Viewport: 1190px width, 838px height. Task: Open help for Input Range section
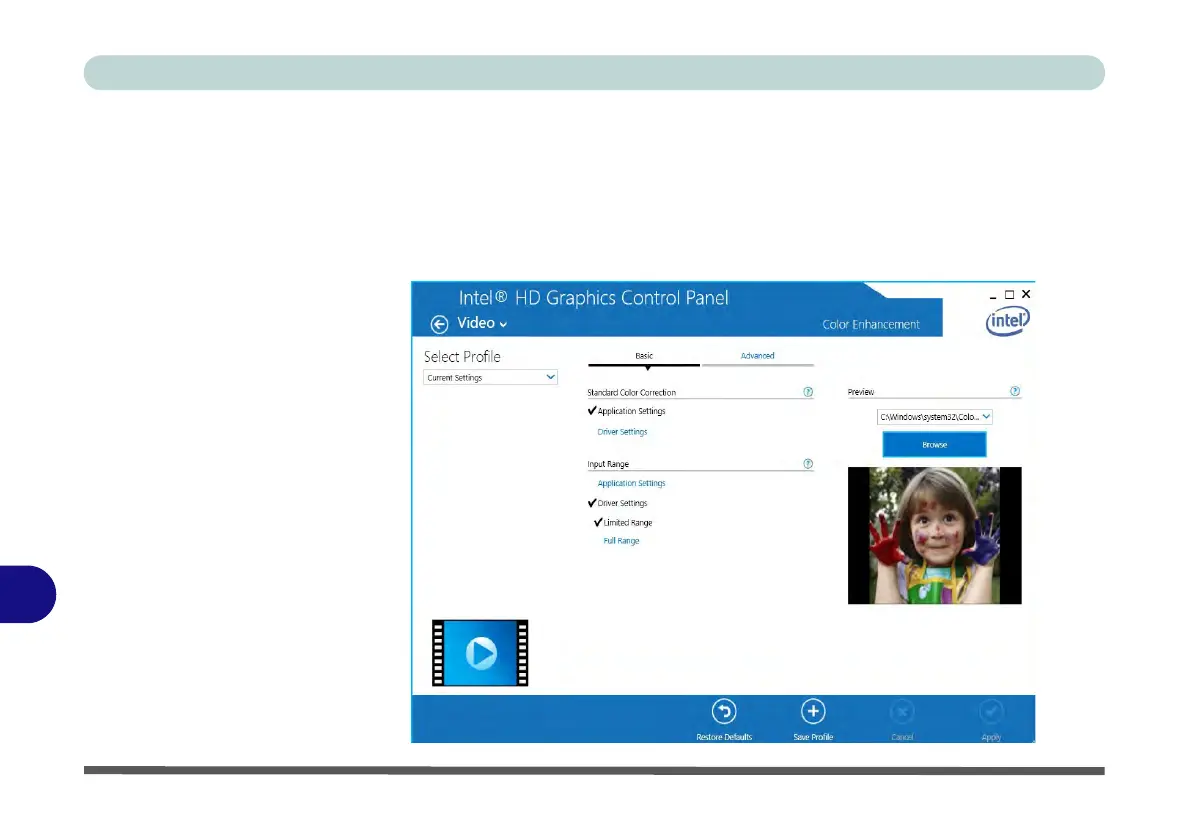(808, 464)
